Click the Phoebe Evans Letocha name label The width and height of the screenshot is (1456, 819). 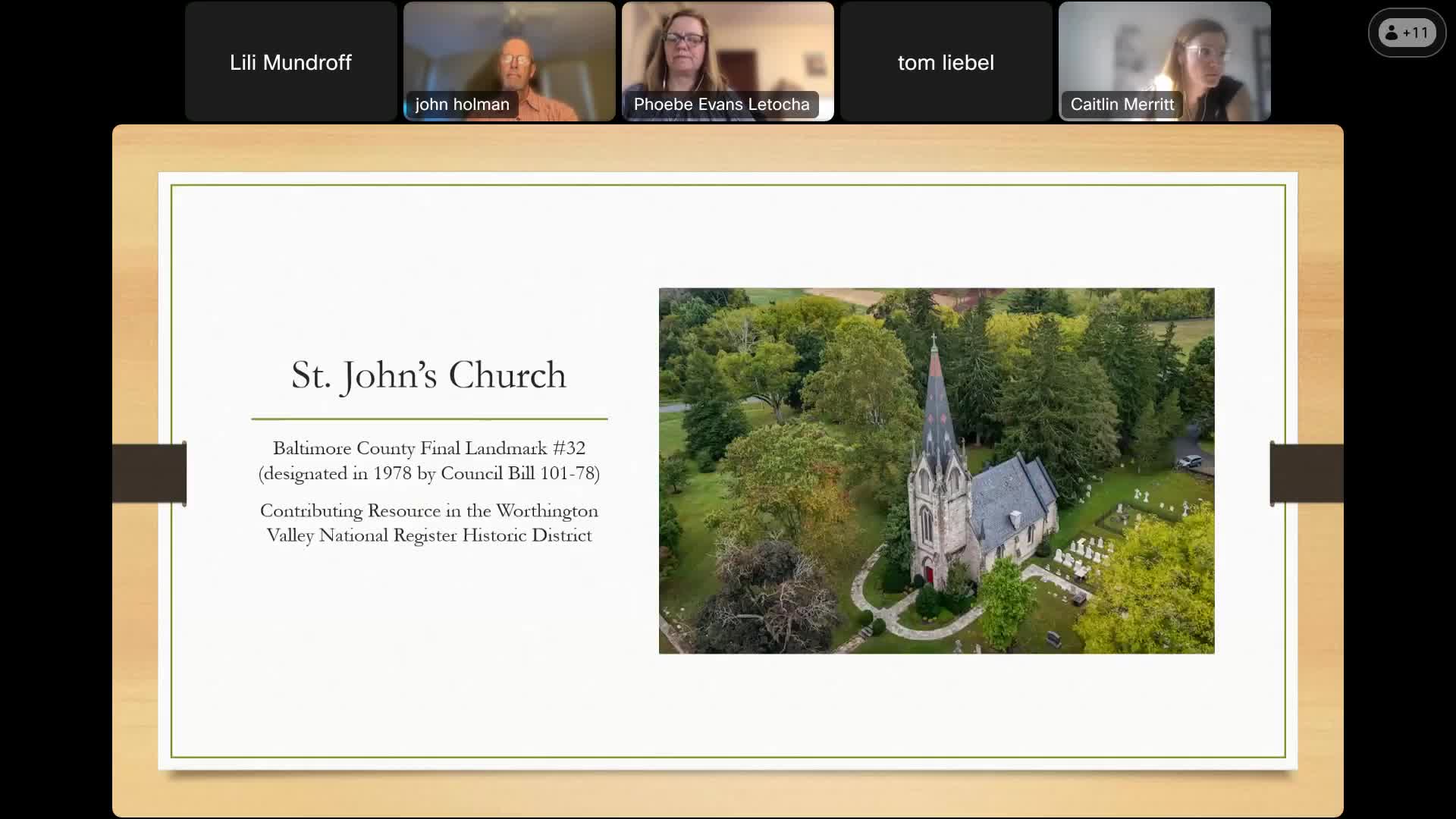coord(721,105)
